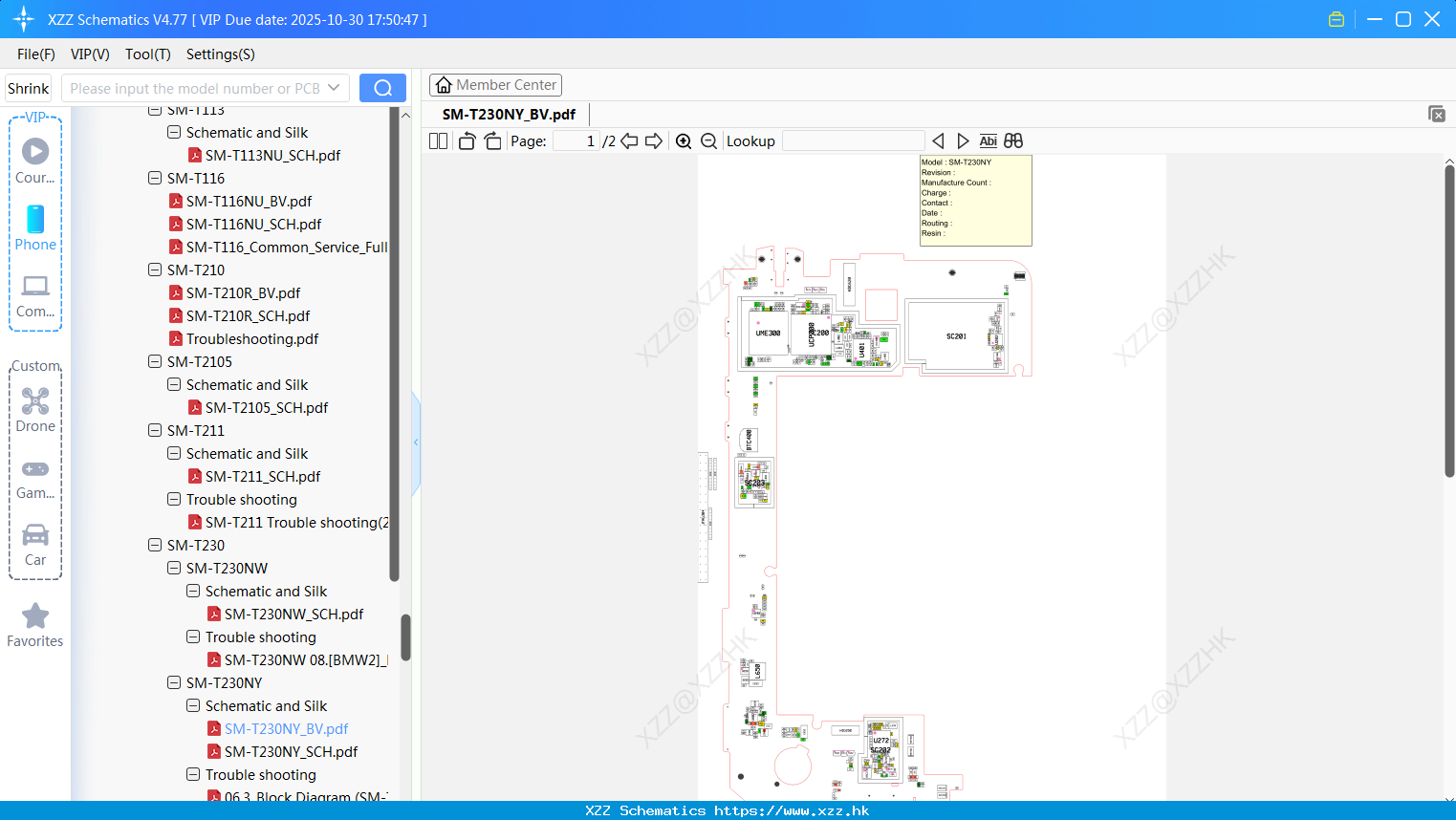This screenshot has width=1456, height=820.
Task: Zoom in on the PDF
Action: [684, 140]
